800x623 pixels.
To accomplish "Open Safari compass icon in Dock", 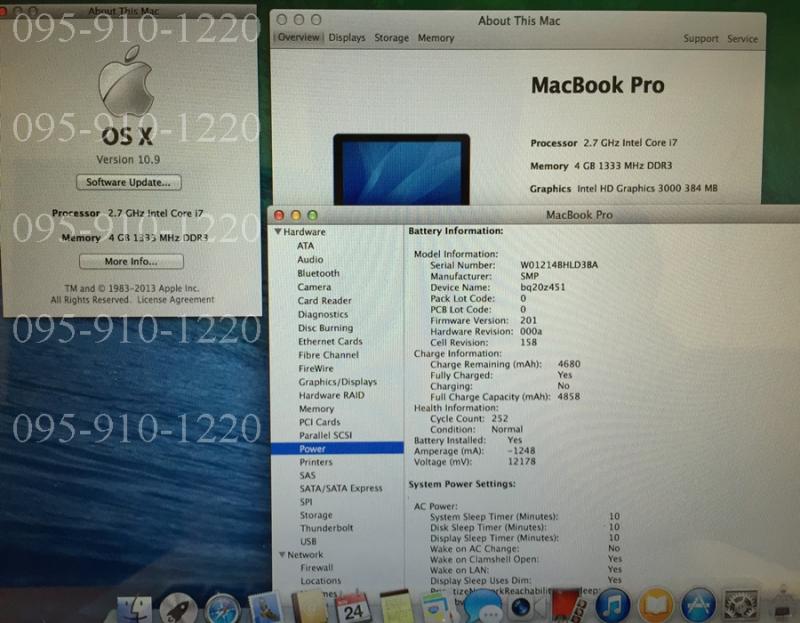I will coord(222,609).
